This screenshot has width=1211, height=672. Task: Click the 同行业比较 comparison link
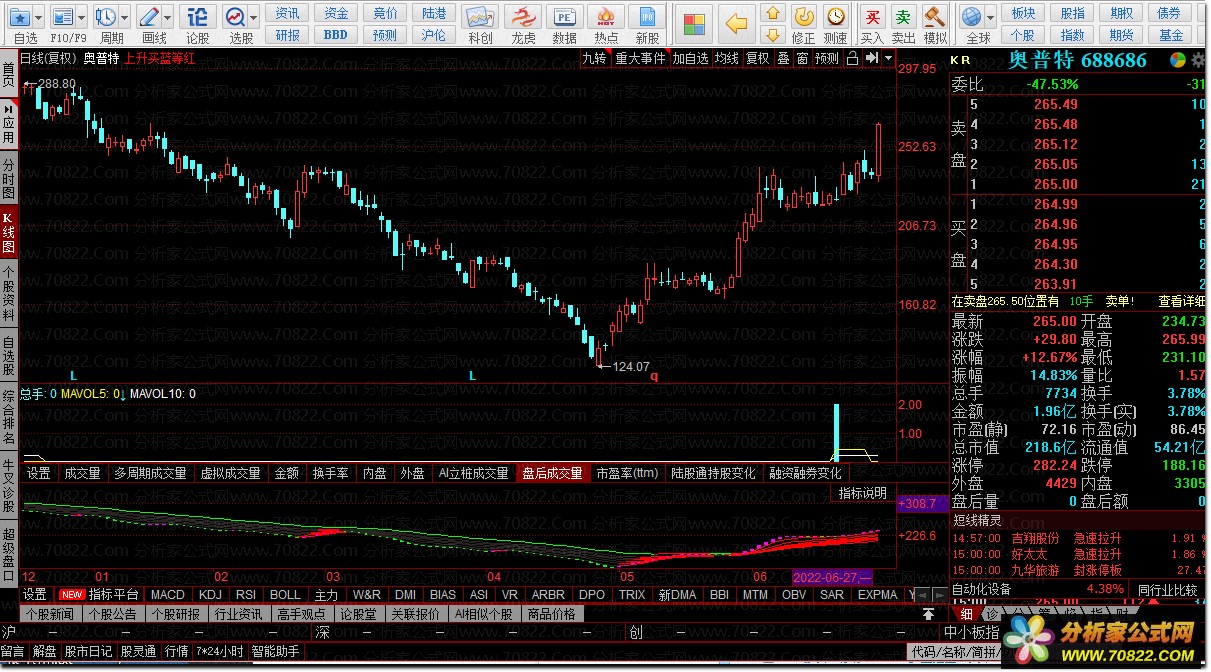click(1166, 590)
